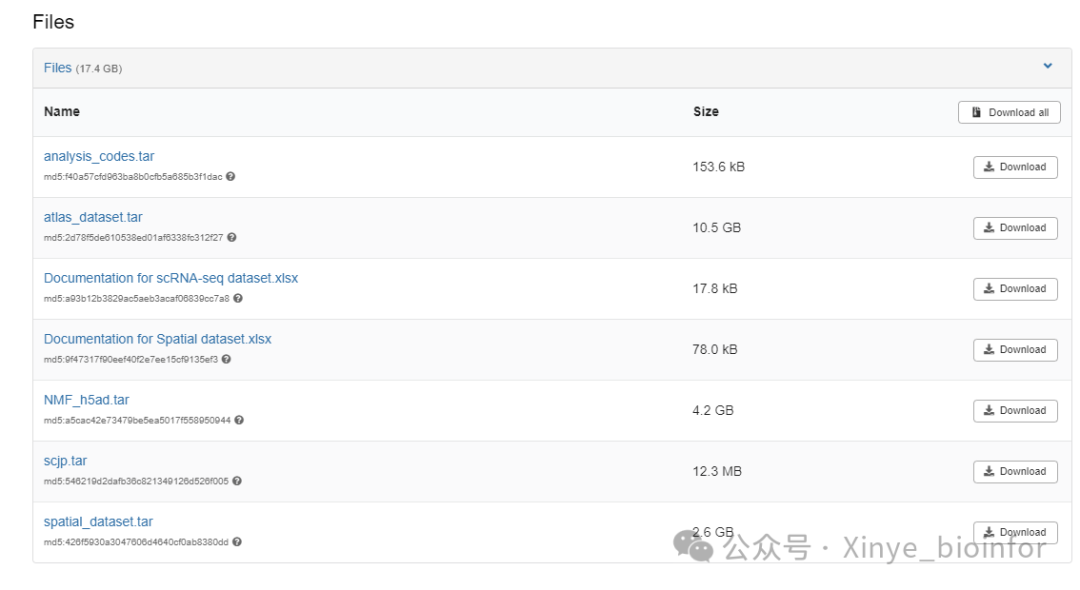The image size is (1080, 590).
Task: Click md5 help icon for Spatial documentation
Action: 227,359
